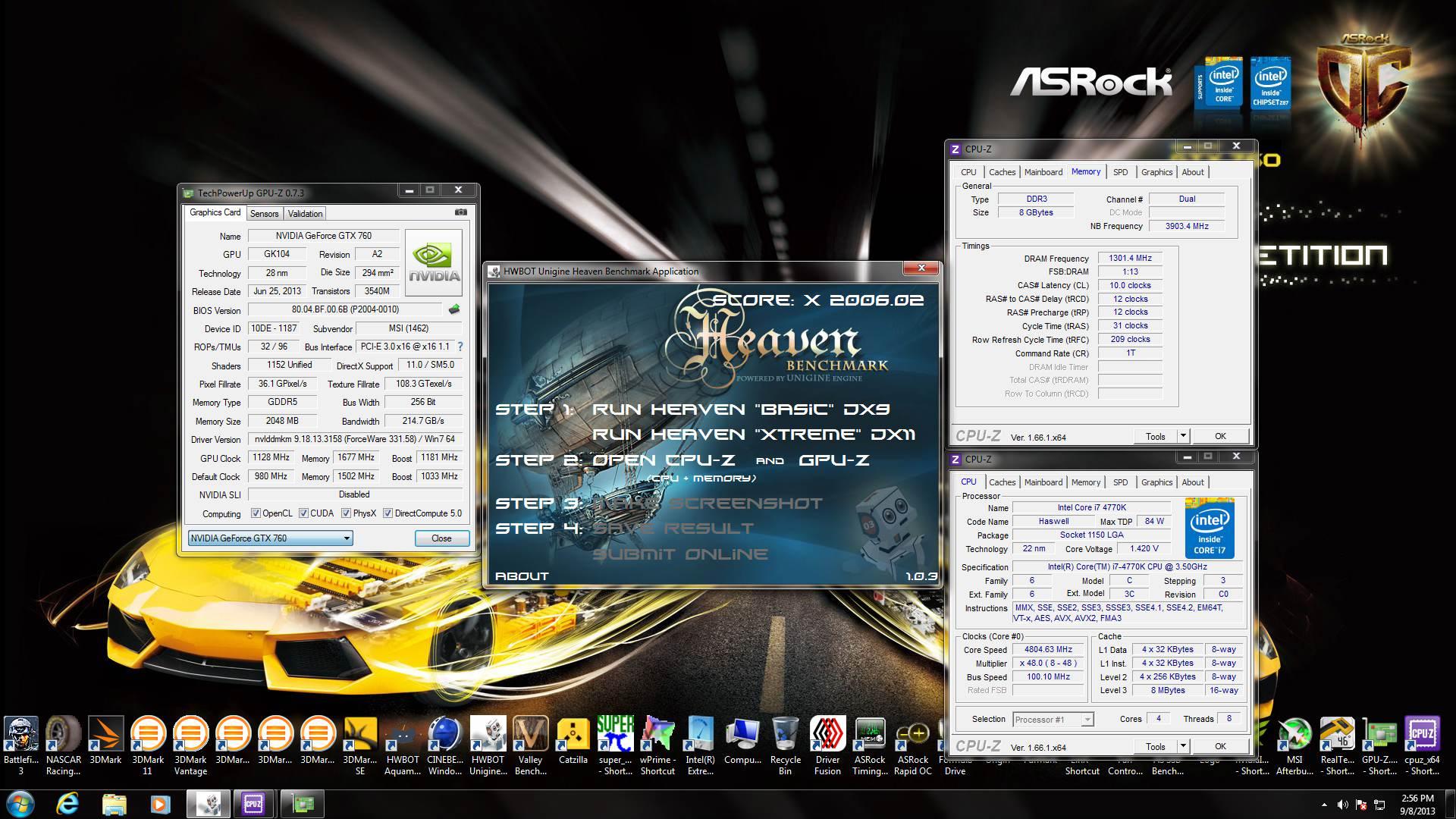Toggle the CUDA checkbox in GPU-Z
This screenshot has height=819, width=1456.
pyautogui.click(x=303, y=513)
